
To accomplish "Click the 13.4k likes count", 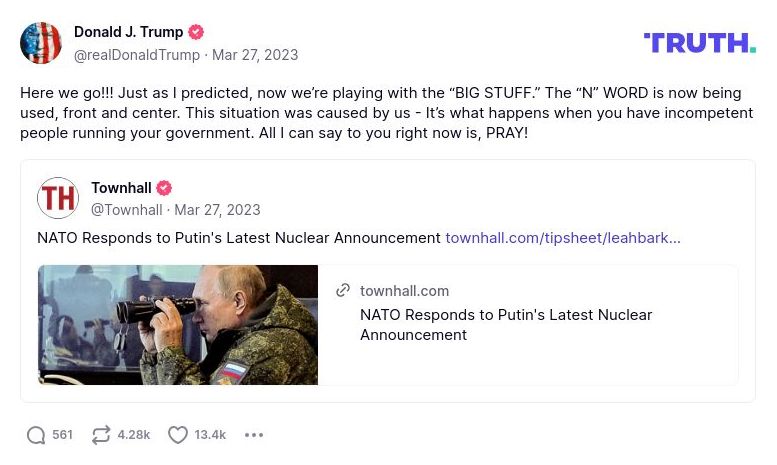I will coord(210,435).
